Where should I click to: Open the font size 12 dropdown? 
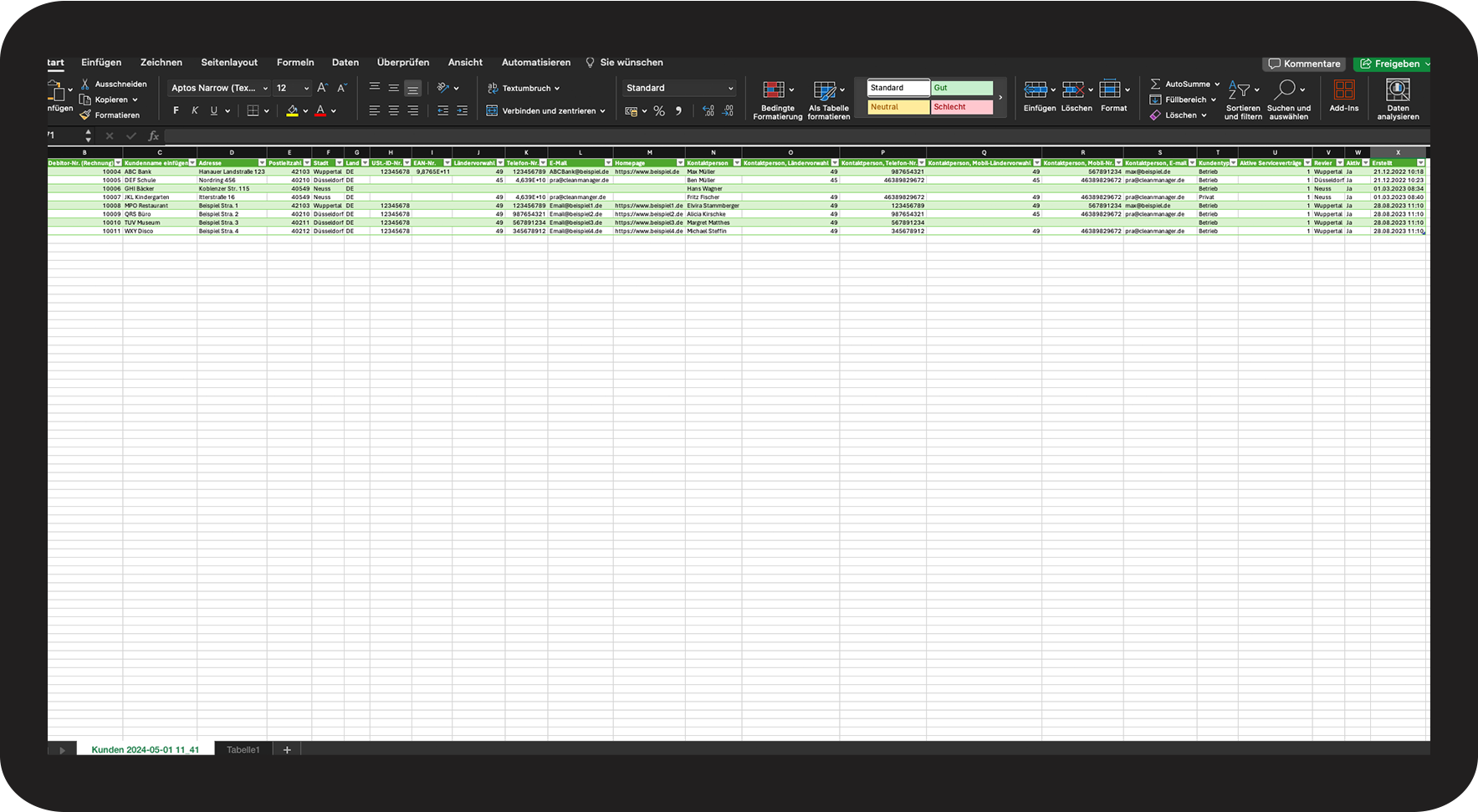[x=293, y=88]
